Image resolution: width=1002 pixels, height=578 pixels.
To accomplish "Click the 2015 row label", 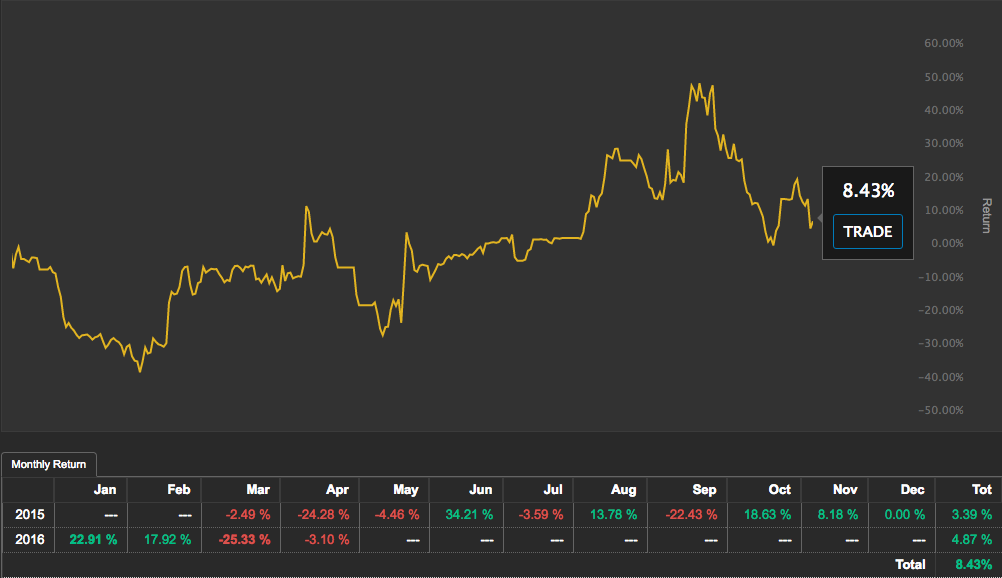I will pyautogui.click(x=30, y=515).
